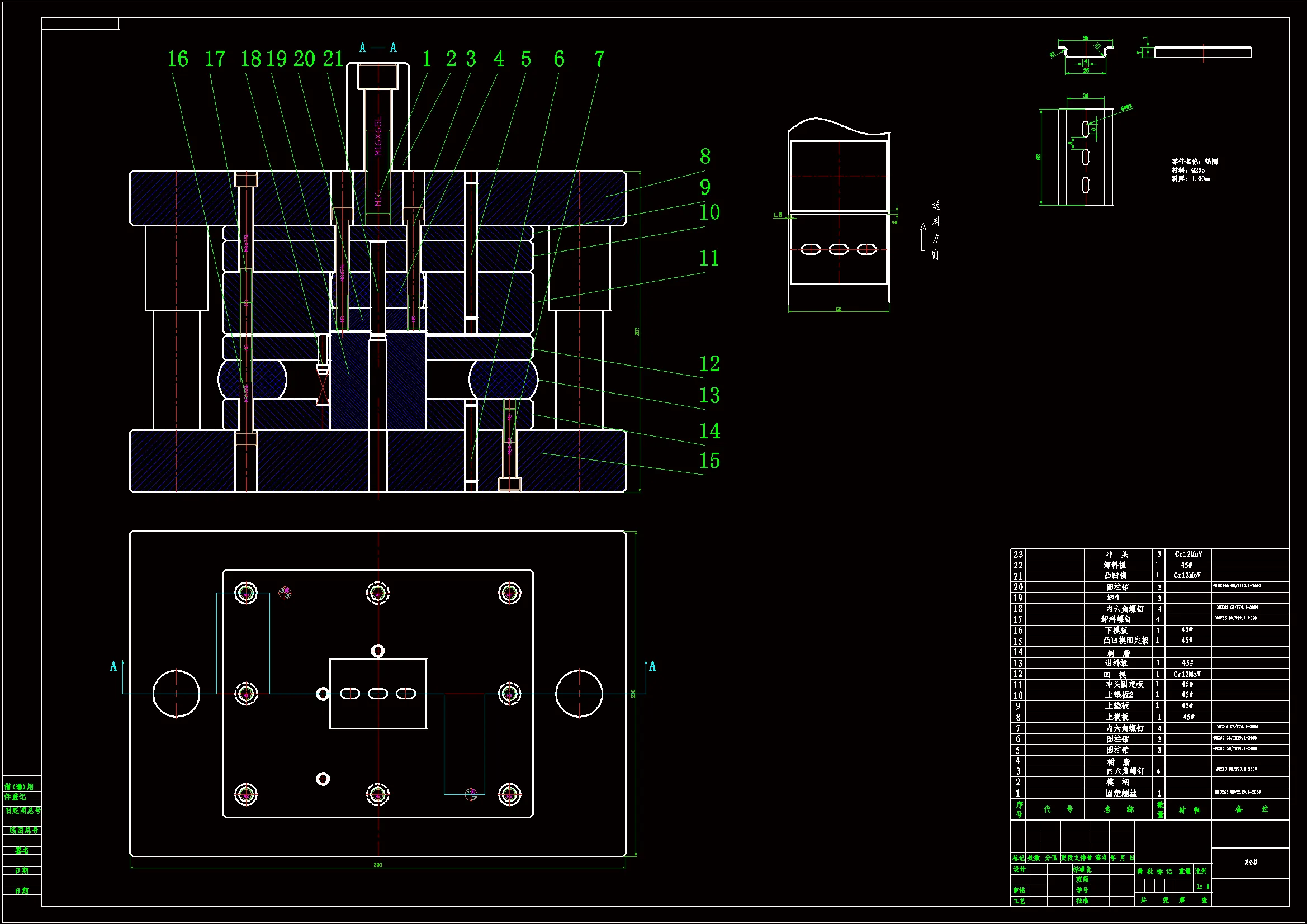Select the middle slot in plan view
This screenshot has width=1307, height=924.
[377, 694]
